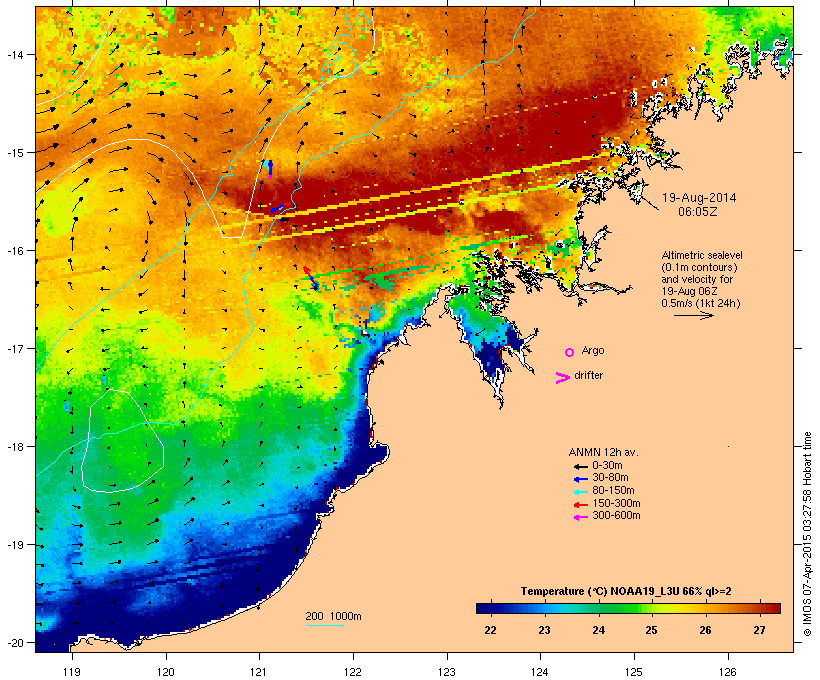This screenshot has height=680, width=820.
Task: Click the longitude axis label 124
Action: coord(540,672)
